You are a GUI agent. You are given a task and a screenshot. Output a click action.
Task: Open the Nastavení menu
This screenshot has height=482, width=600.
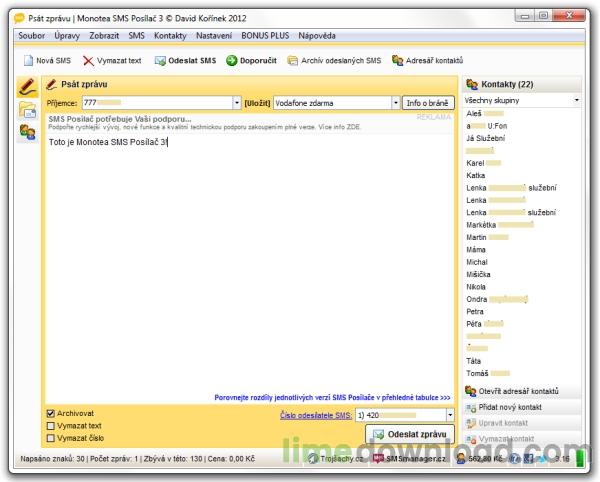coord(214,36)
